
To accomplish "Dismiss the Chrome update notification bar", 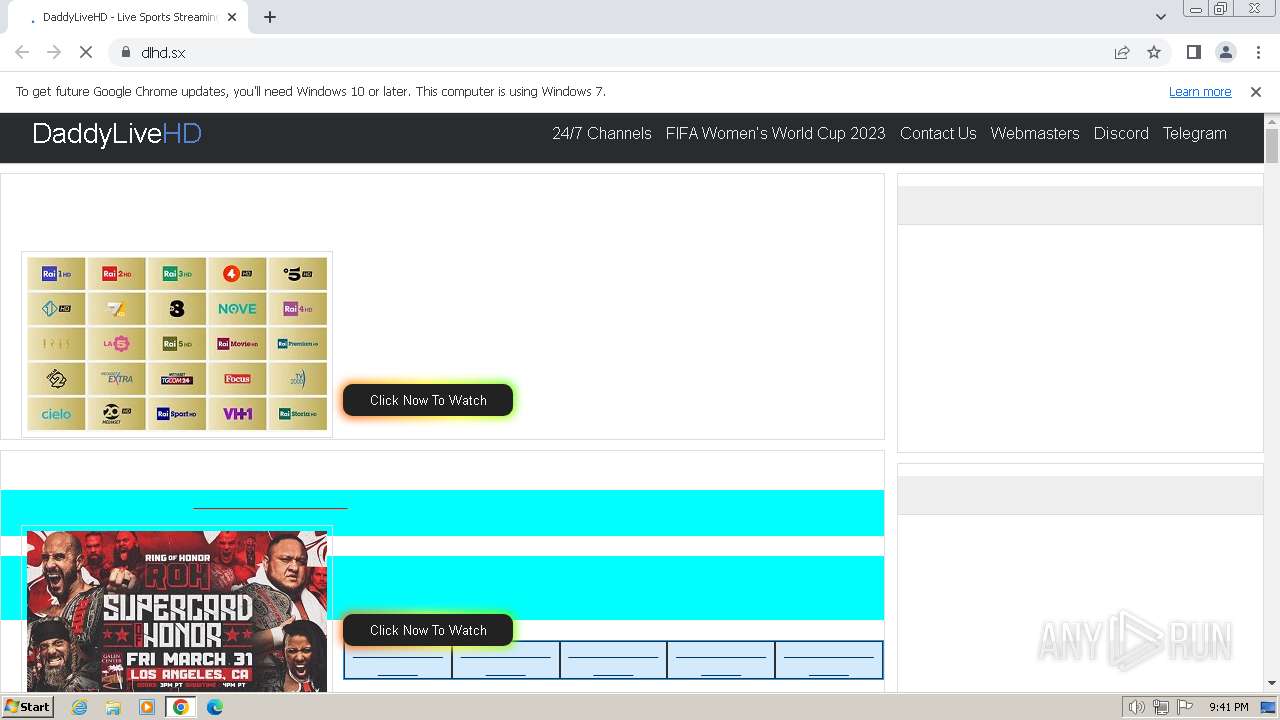I will pyautogui.click(x=1256, y=91).
